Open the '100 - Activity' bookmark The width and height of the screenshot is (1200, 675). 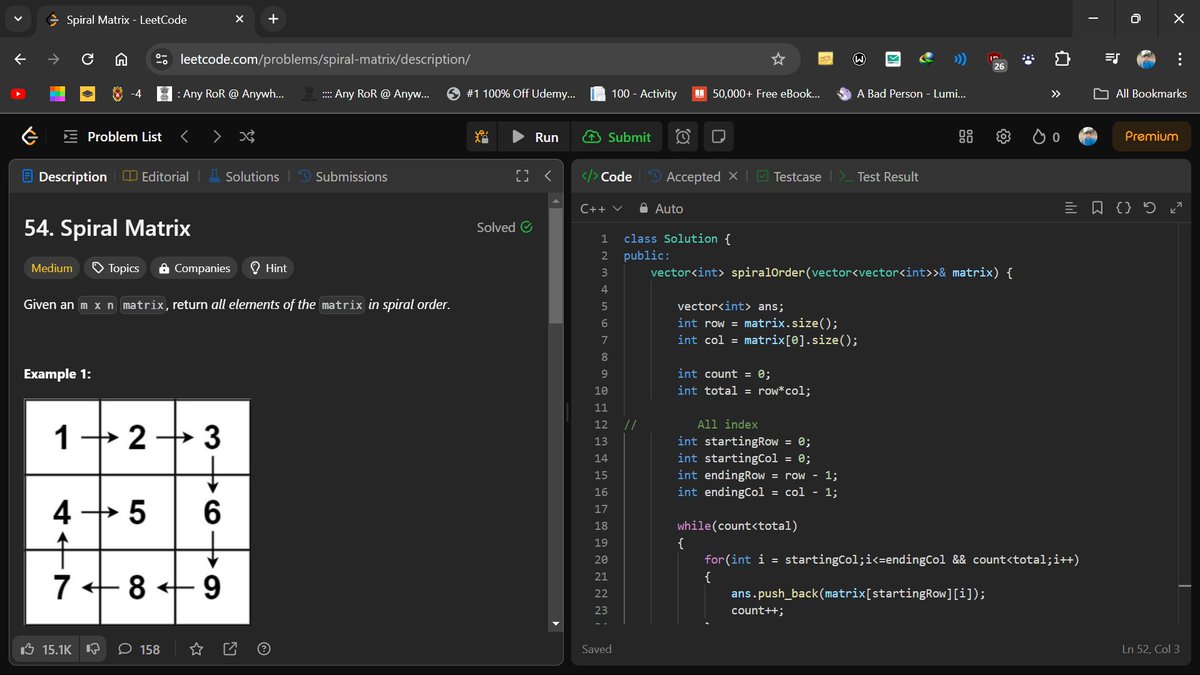pyautogui.click(x=633, y=94)
